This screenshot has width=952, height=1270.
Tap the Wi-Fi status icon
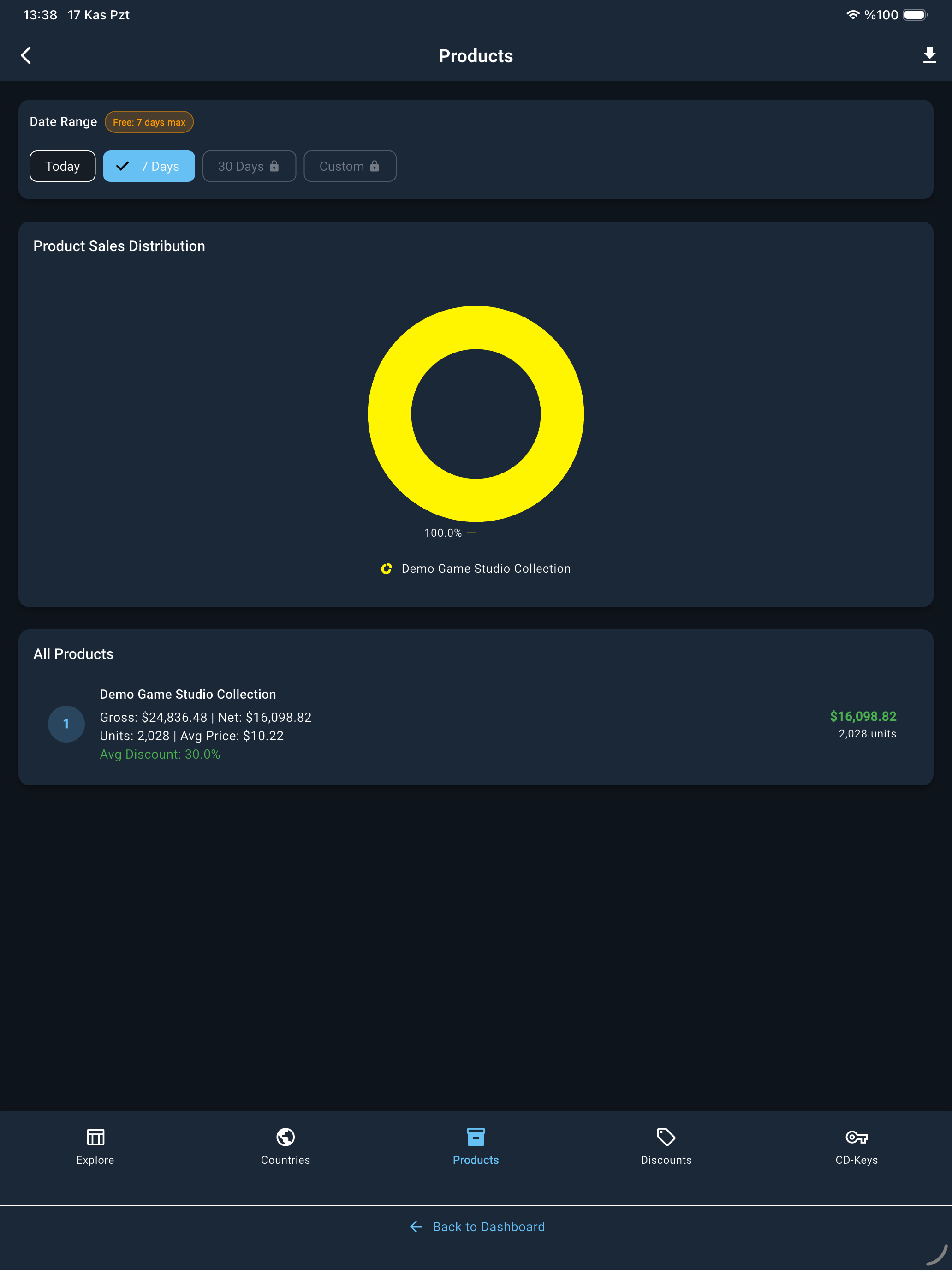853,15
